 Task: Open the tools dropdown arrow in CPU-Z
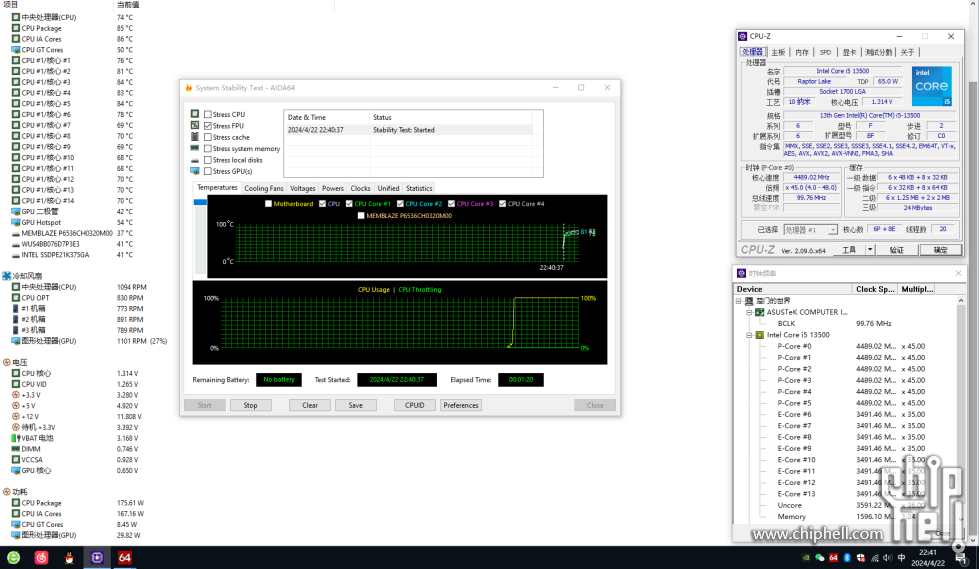(x=869, y=250)
